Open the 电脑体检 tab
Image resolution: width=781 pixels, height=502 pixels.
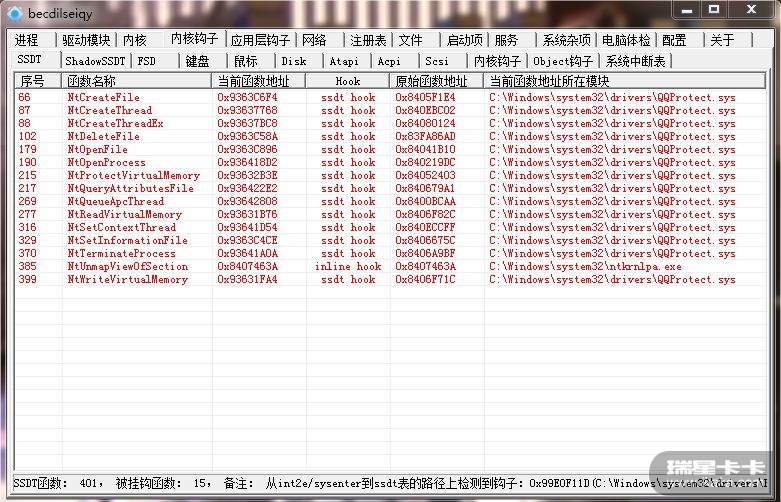[626, 40]
